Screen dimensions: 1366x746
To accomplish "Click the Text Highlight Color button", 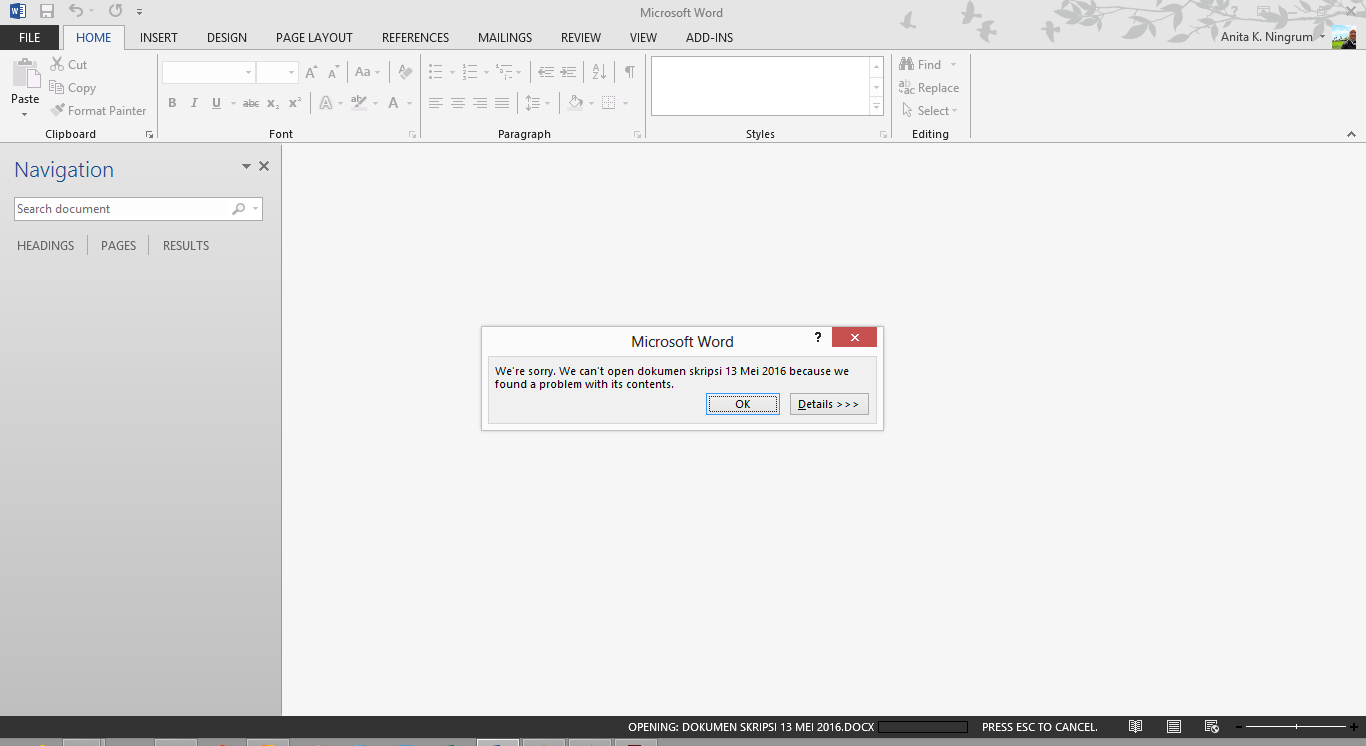I will 359,103.
